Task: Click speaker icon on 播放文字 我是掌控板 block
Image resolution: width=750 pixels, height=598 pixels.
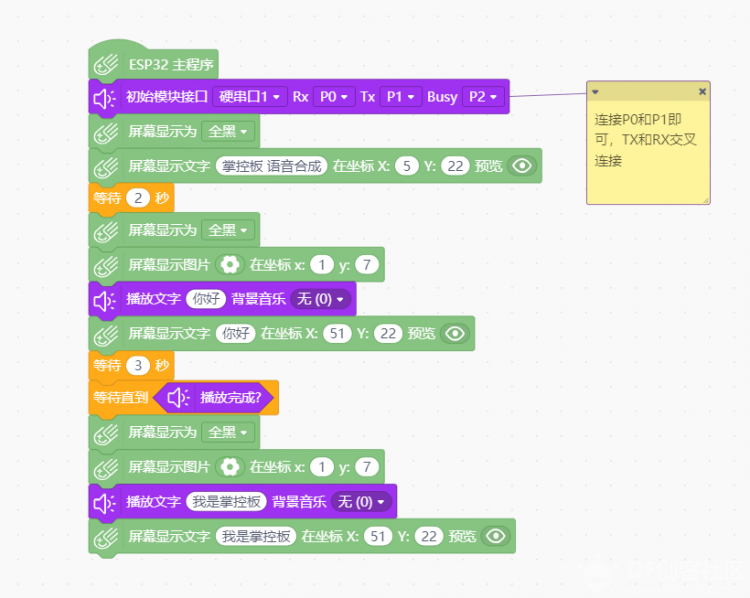Action: [x=104, y=503]
